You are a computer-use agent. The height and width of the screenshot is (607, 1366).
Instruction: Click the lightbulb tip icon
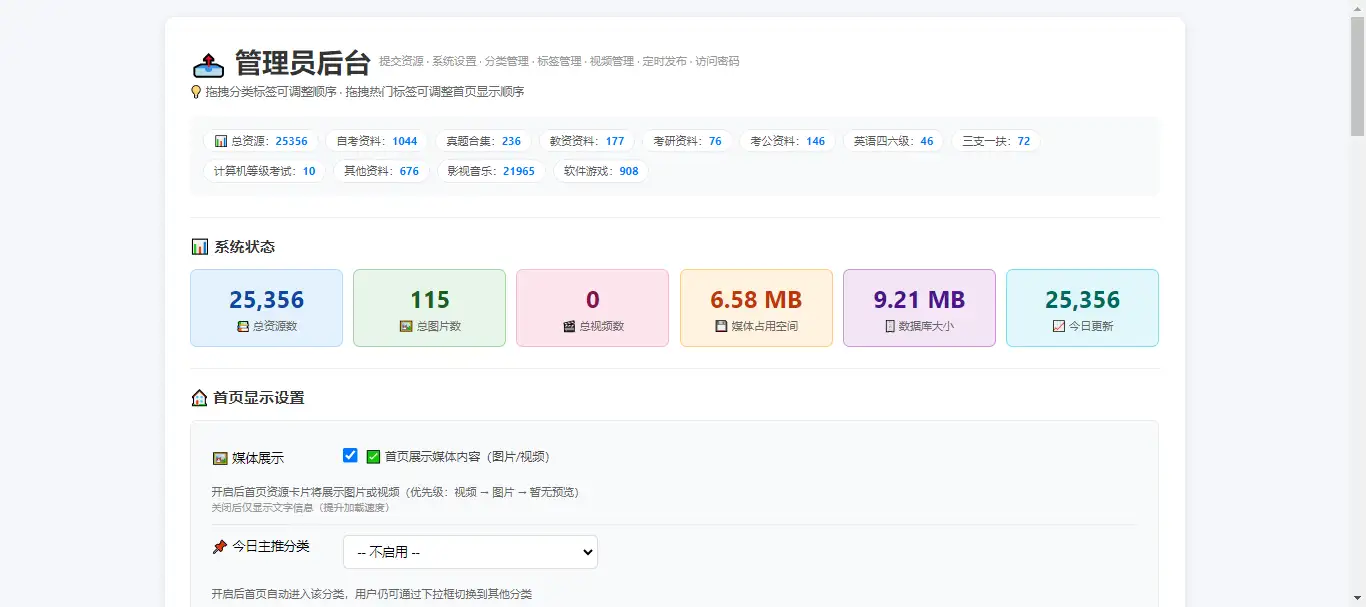point(196,92)
